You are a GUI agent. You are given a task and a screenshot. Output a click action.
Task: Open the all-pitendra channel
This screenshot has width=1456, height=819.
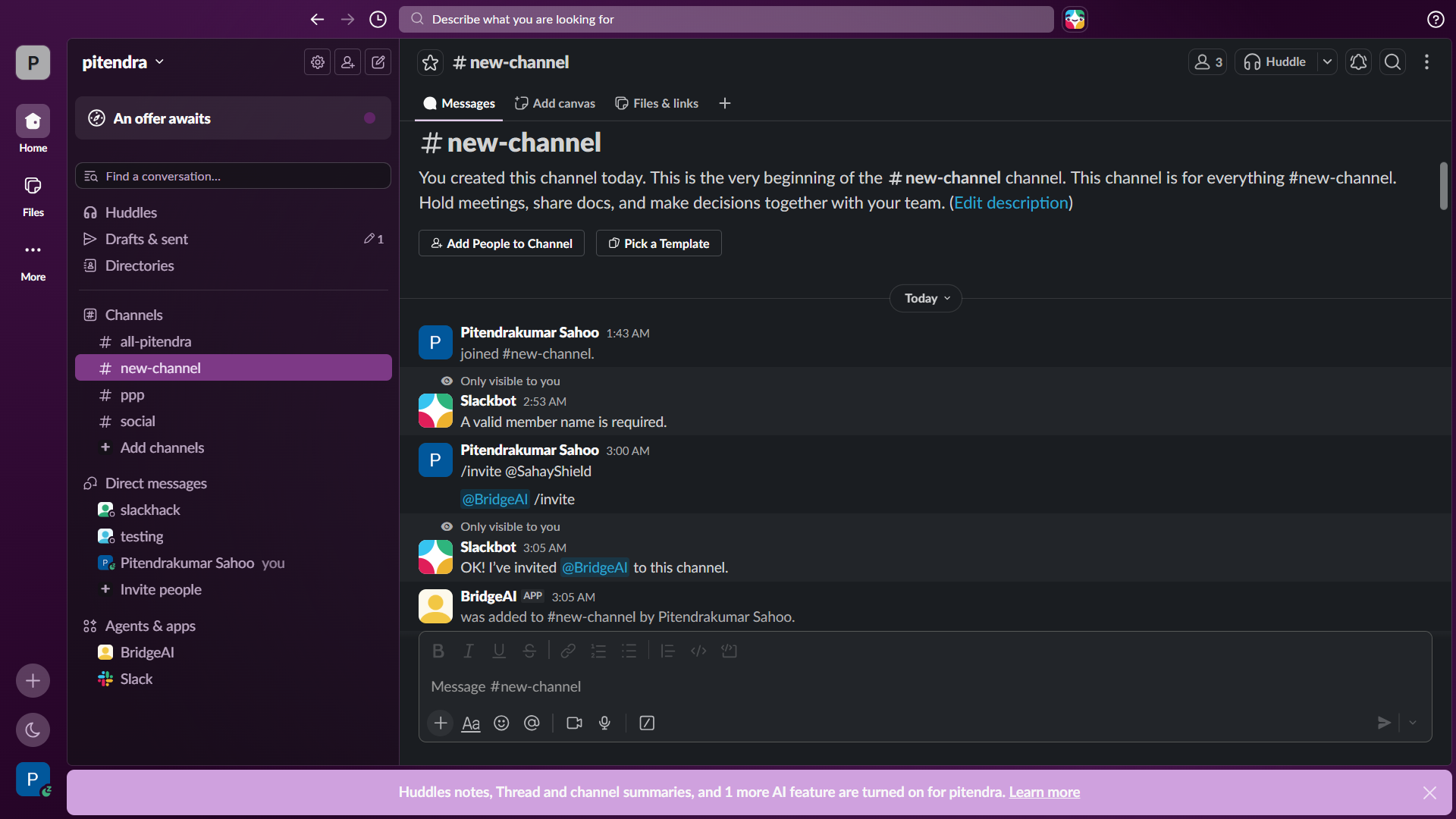[x=233, y=342]
